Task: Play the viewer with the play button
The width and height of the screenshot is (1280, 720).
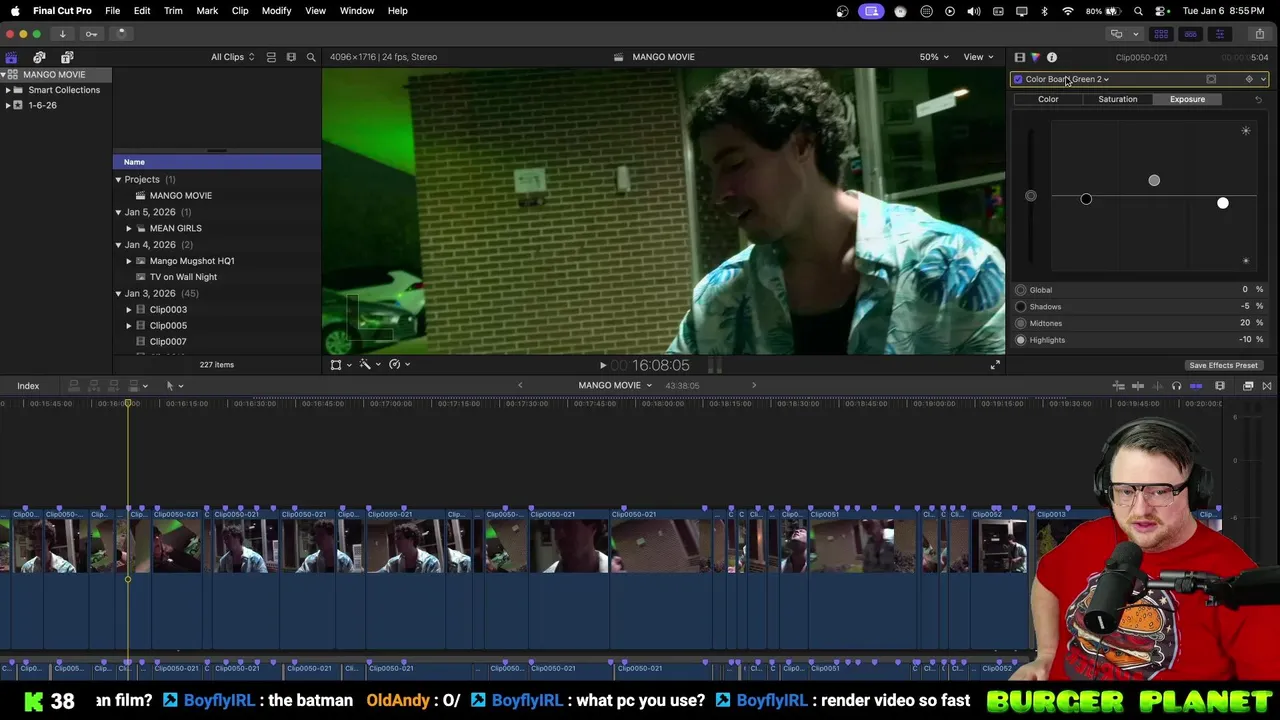Action: click(x=602, y=366)
